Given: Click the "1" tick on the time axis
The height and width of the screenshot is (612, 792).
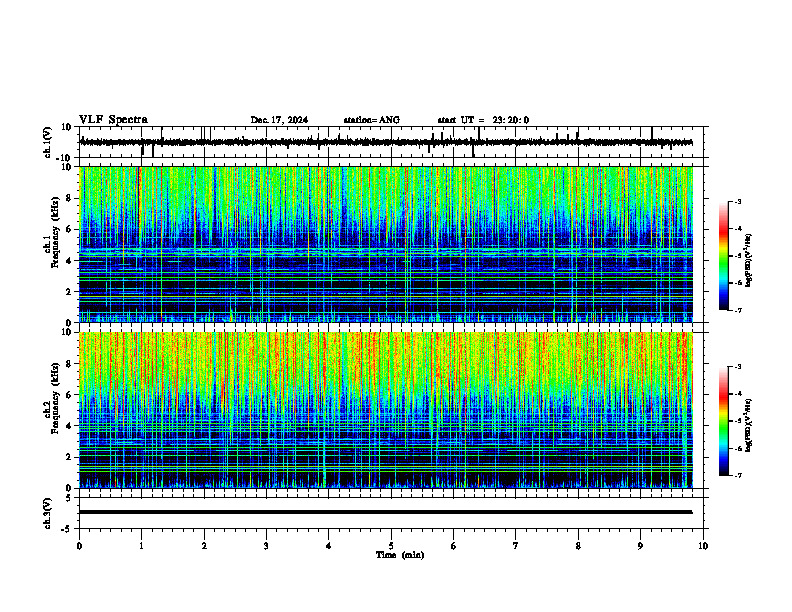Looking at the screenshot, I should (x=141, y=546).
